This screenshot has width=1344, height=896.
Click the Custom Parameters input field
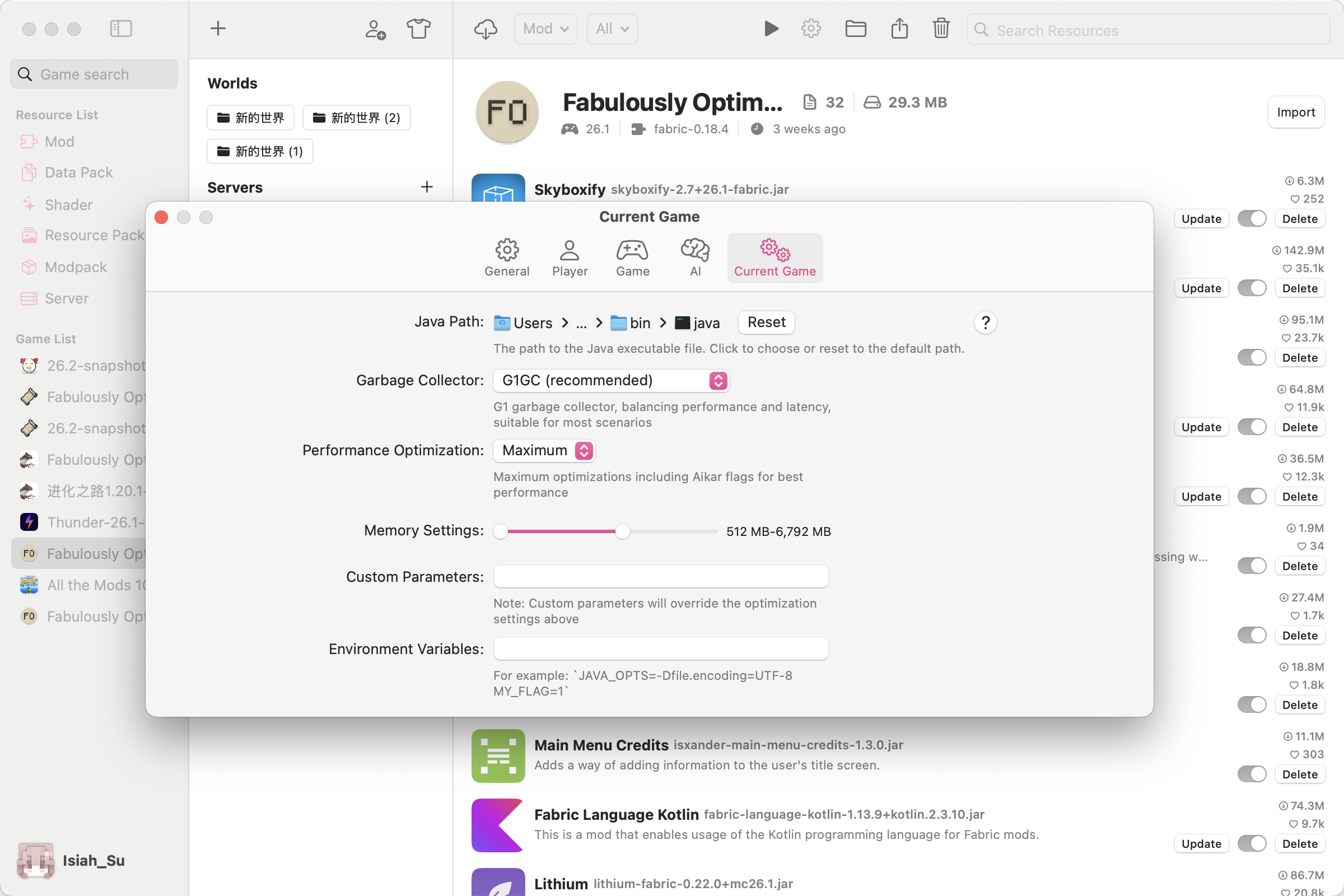[661, 577]
